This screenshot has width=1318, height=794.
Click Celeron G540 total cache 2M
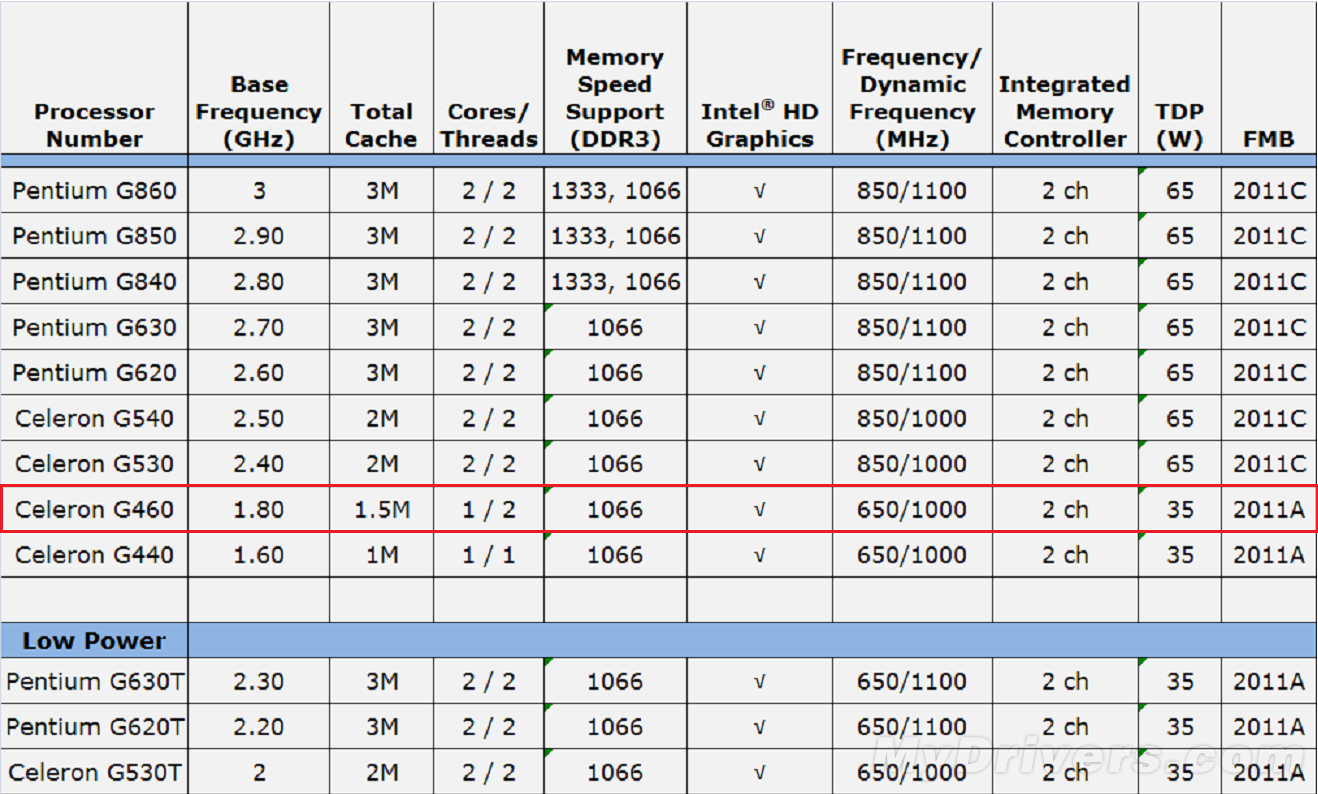pos(381,418)
